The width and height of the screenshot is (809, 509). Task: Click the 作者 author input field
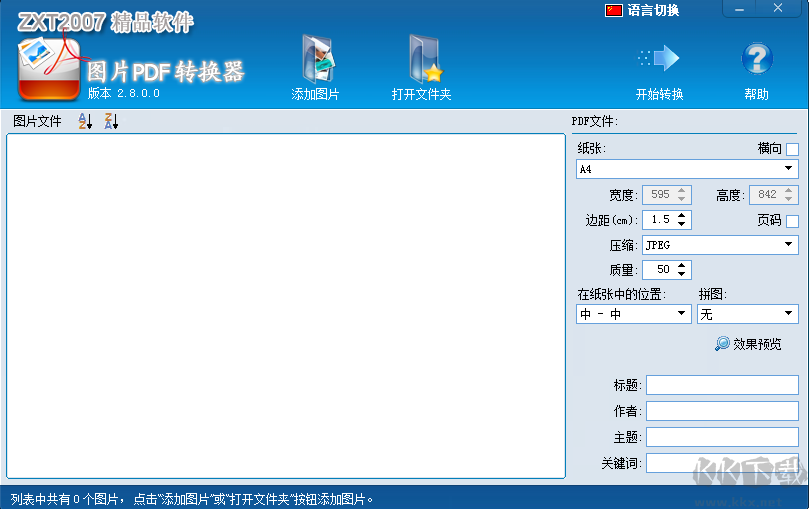[x=722, y=411]
